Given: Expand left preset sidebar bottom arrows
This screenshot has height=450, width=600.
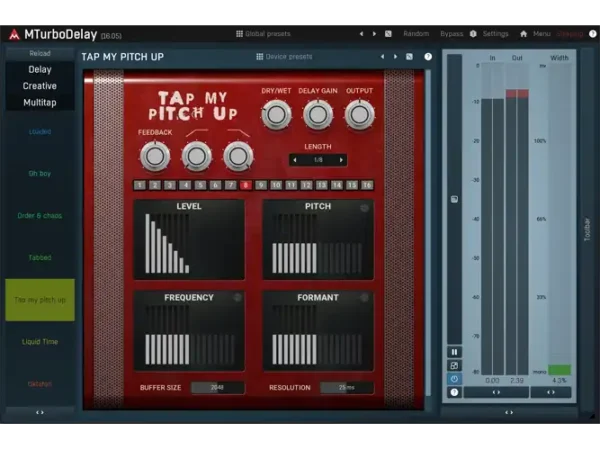Looking at the screenshot, I should pyautogui.click(x=40, y=412).
